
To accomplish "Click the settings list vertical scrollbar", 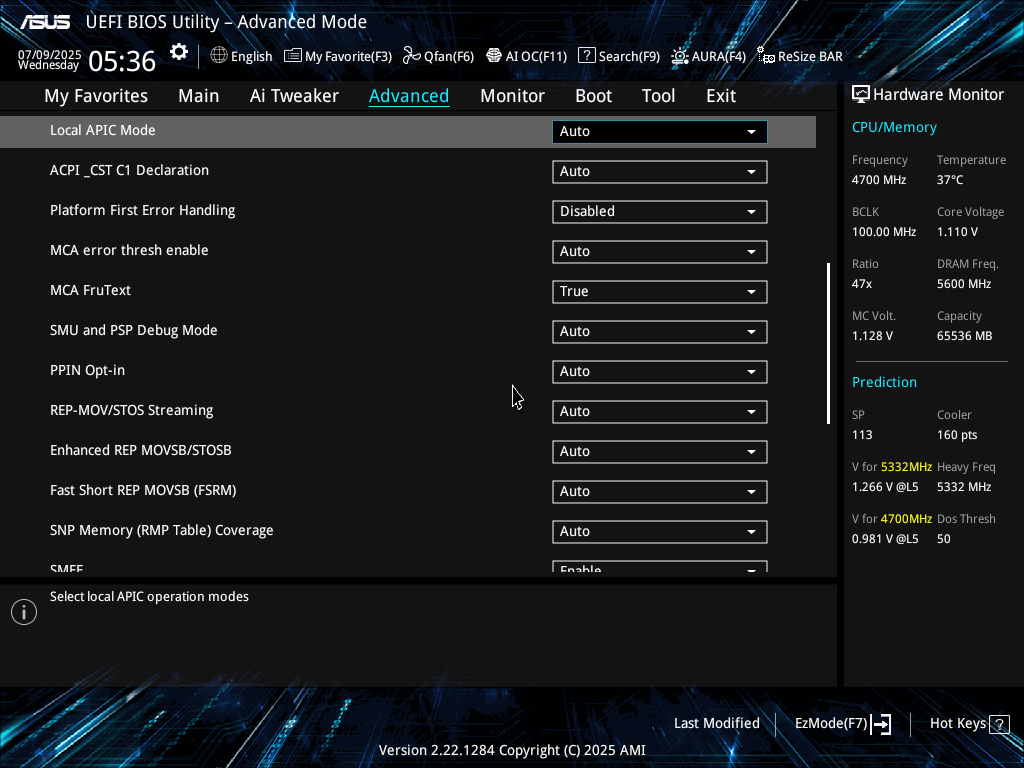I will click(828, 343).
